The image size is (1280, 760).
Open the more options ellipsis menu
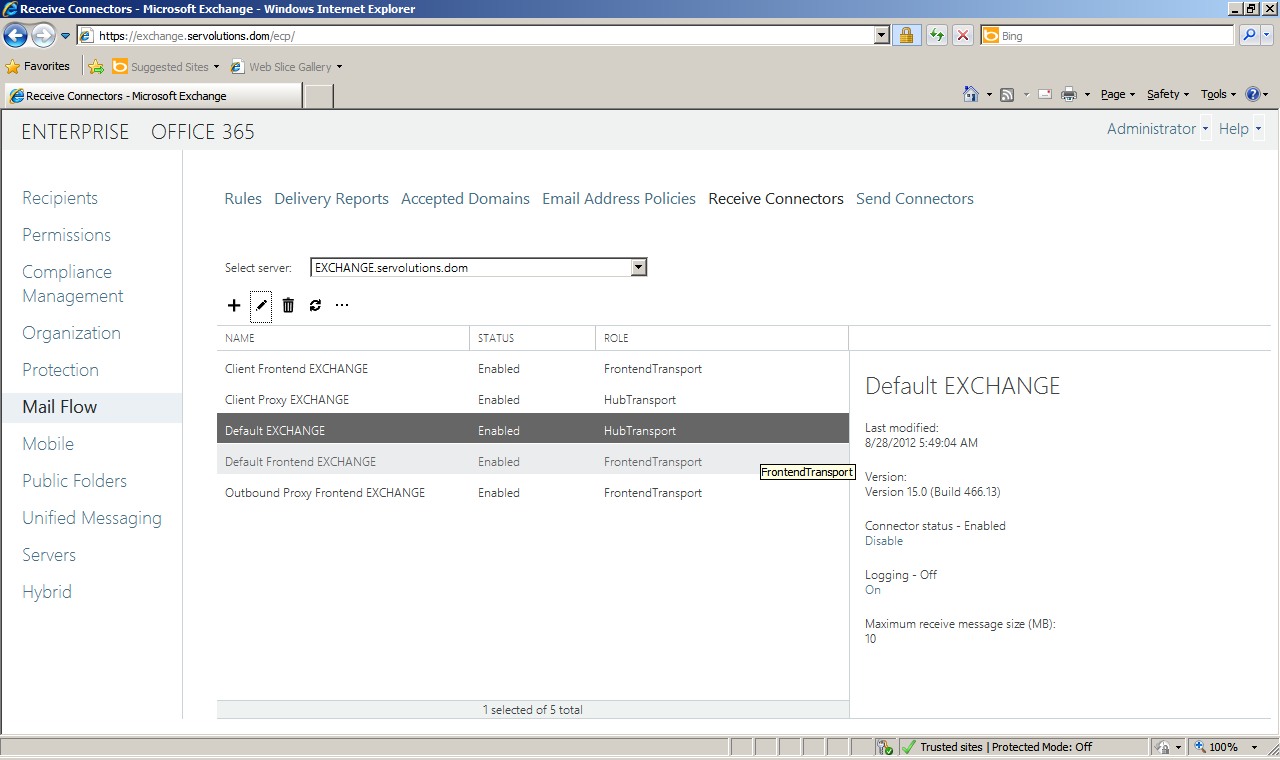coord(342,305)
